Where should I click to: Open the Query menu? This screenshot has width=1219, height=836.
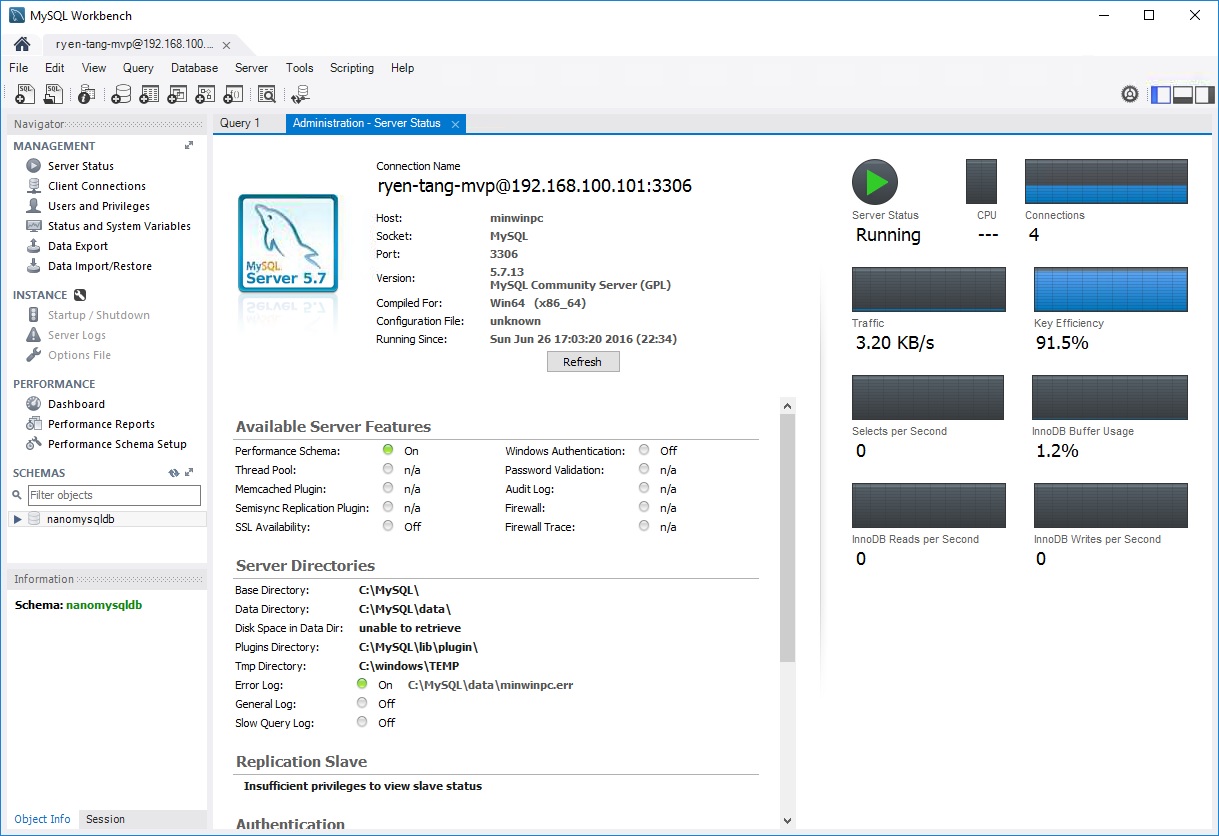[x=138, y=68]
